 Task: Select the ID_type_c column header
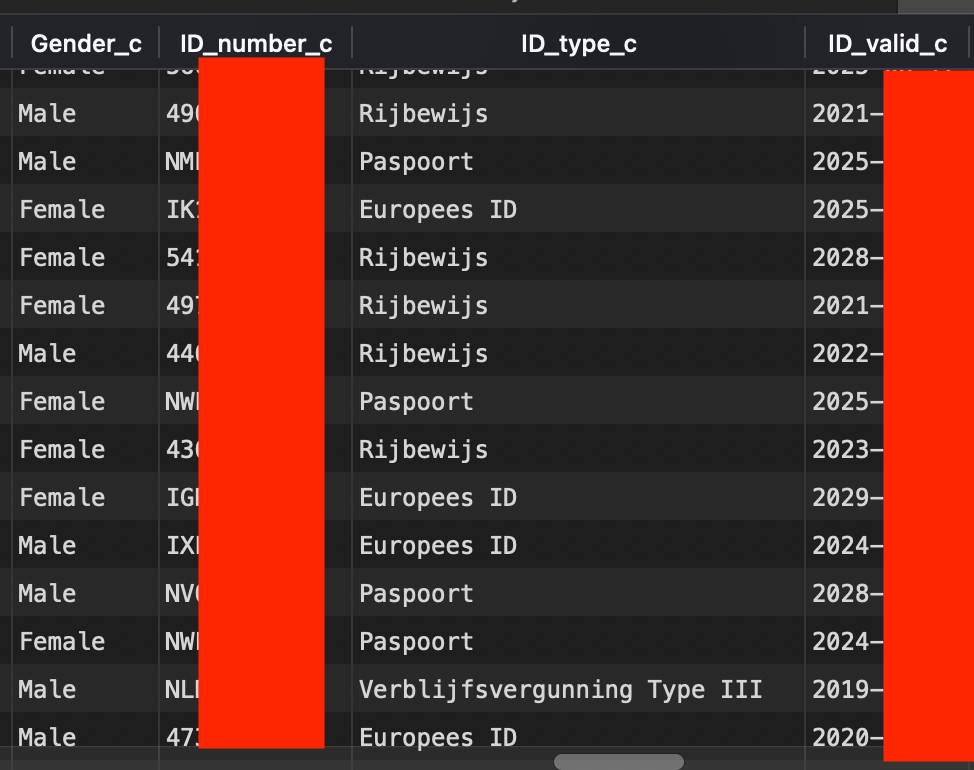[578, 44]
